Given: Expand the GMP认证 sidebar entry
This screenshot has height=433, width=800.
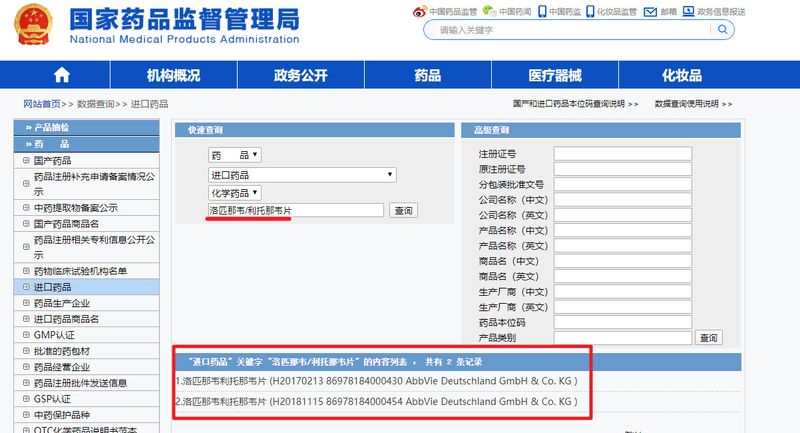Looking at the screenshot, I should (x=26, y=335).
